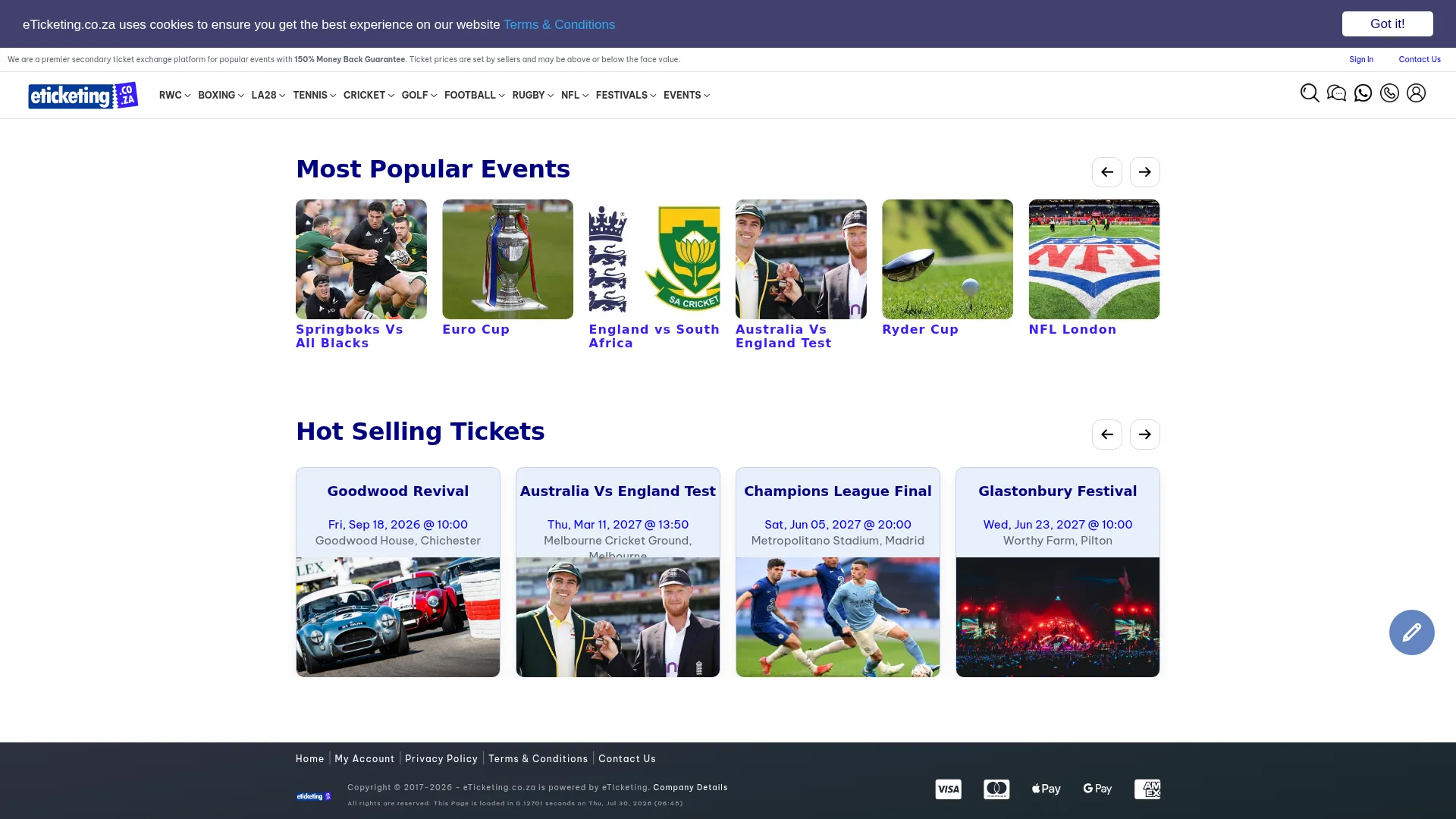Image resolution: width=1456 pixels, height=819 pixels.
Task: Click the Mastercard payment icon
Action: pos(996,789)
